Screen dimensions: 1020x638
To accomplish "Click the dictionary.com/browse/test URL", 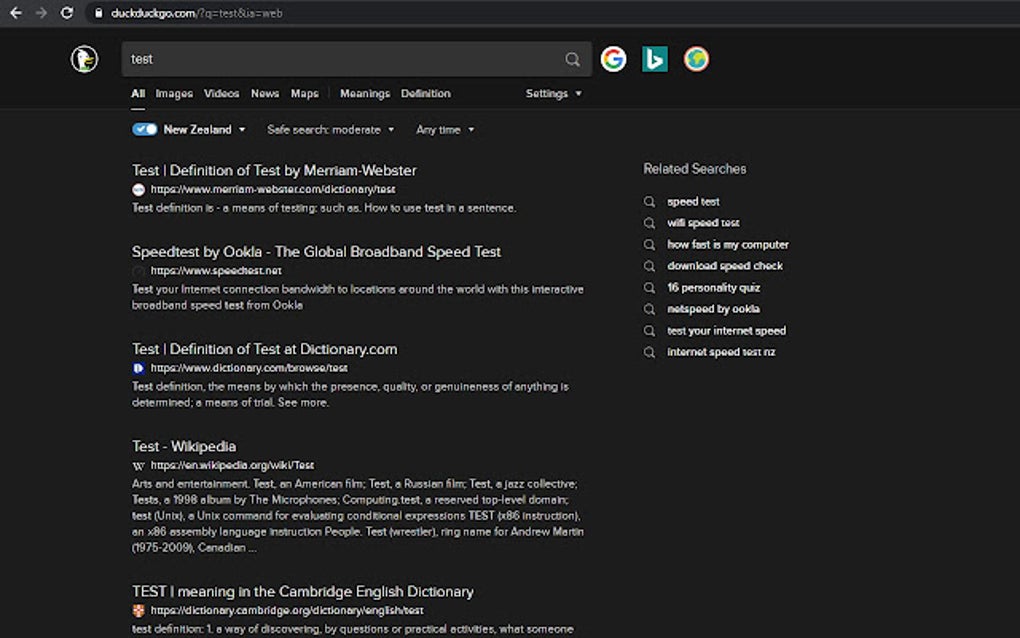I will tap(249, 368).
